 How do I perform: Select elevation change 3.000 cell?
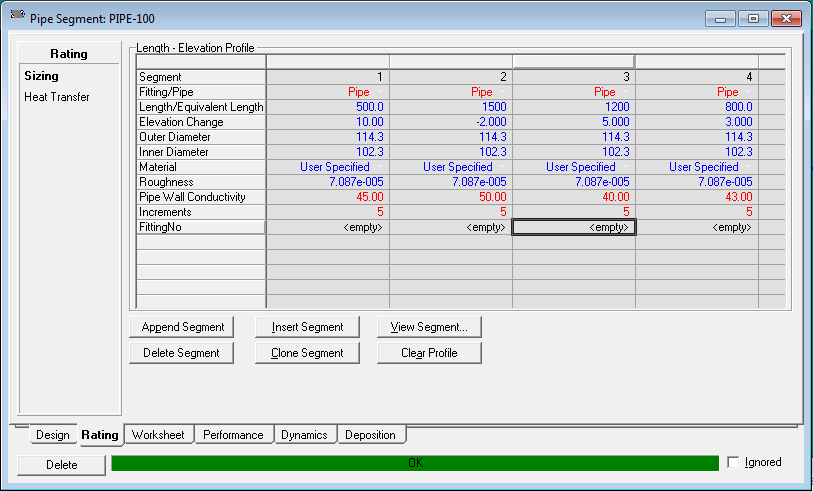coord(697,122)
